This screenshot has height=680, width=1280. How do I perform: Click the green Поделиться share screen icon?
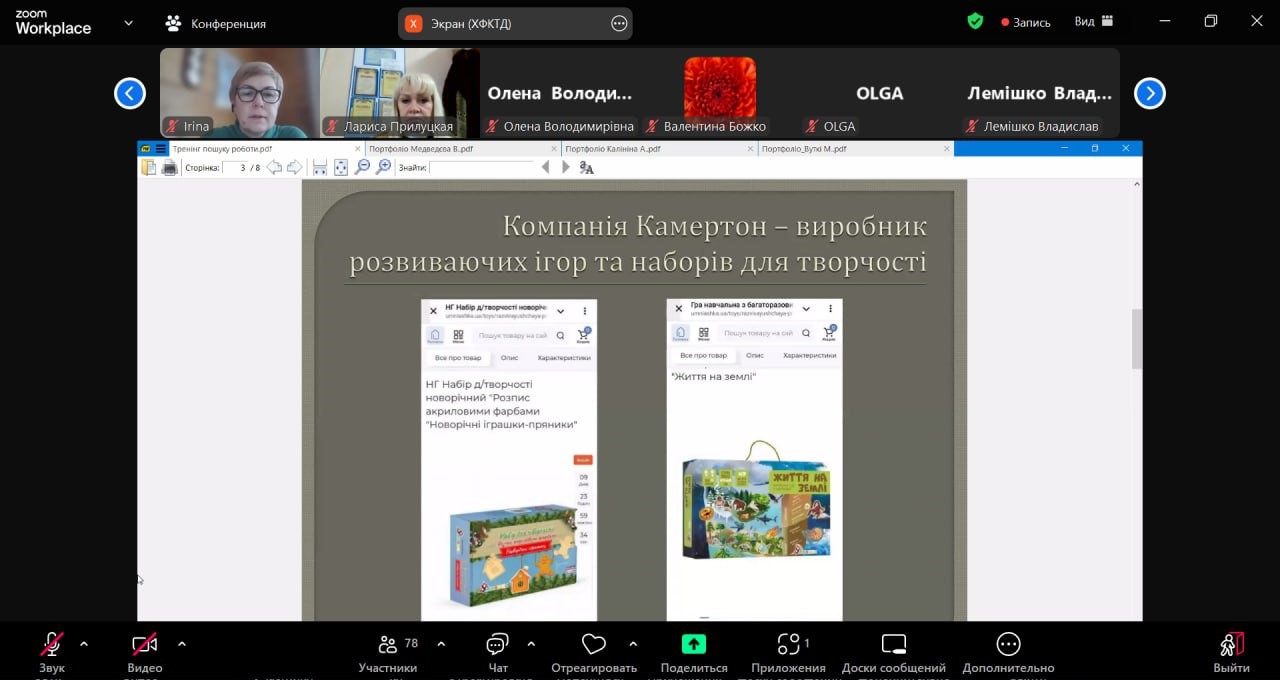pos(693,645)
